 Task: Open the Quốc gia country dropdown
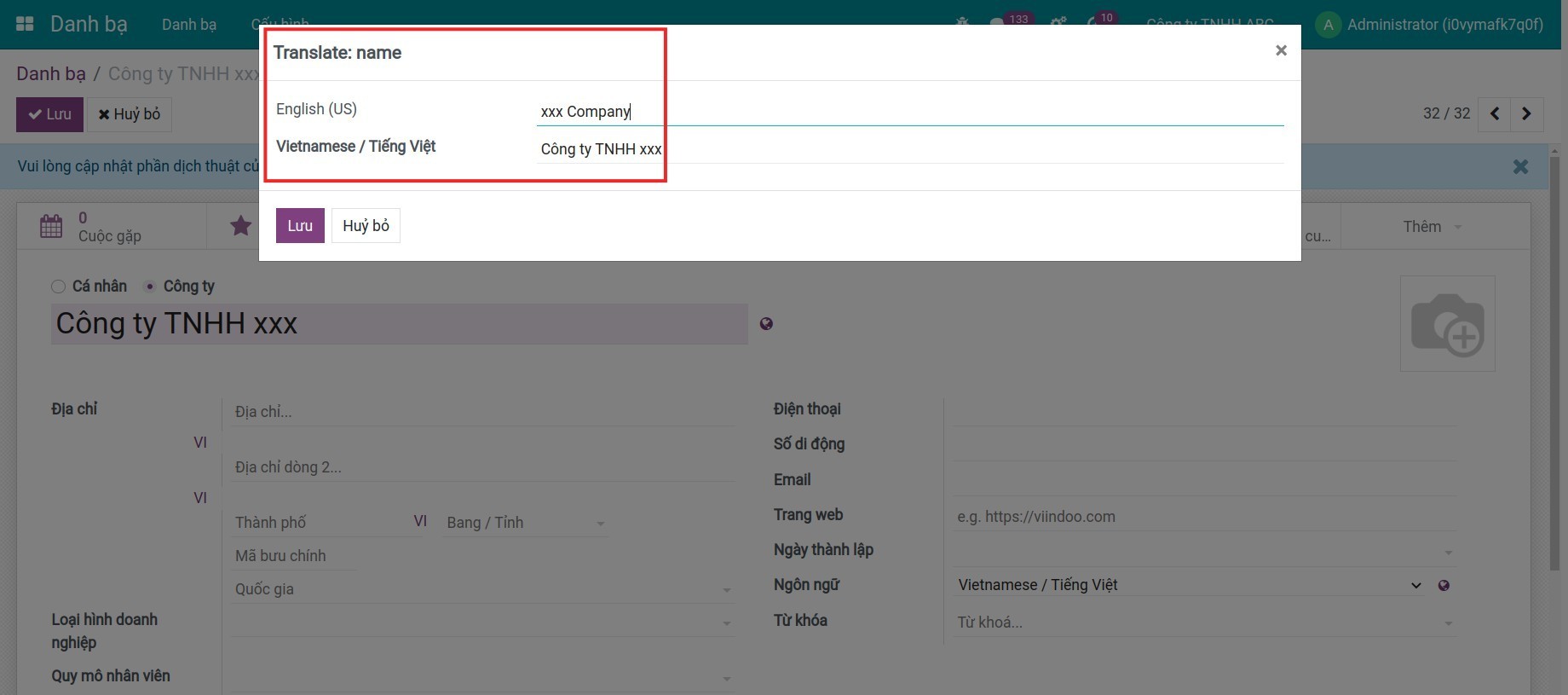(x=482, y=589)
